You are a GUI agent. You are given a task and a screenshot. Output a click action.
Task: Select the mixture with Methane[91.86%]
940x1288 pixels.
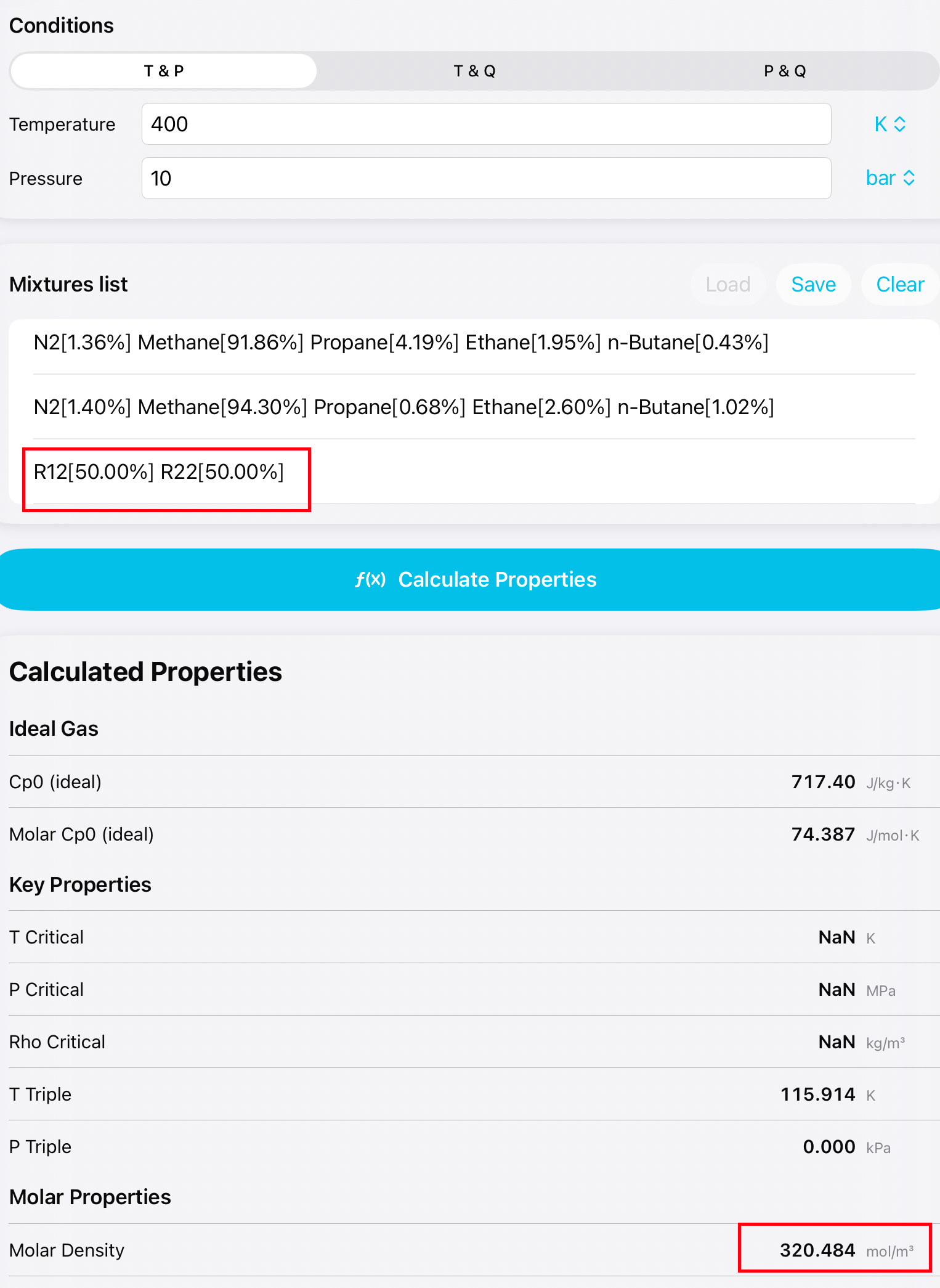(x=401, y=343)
